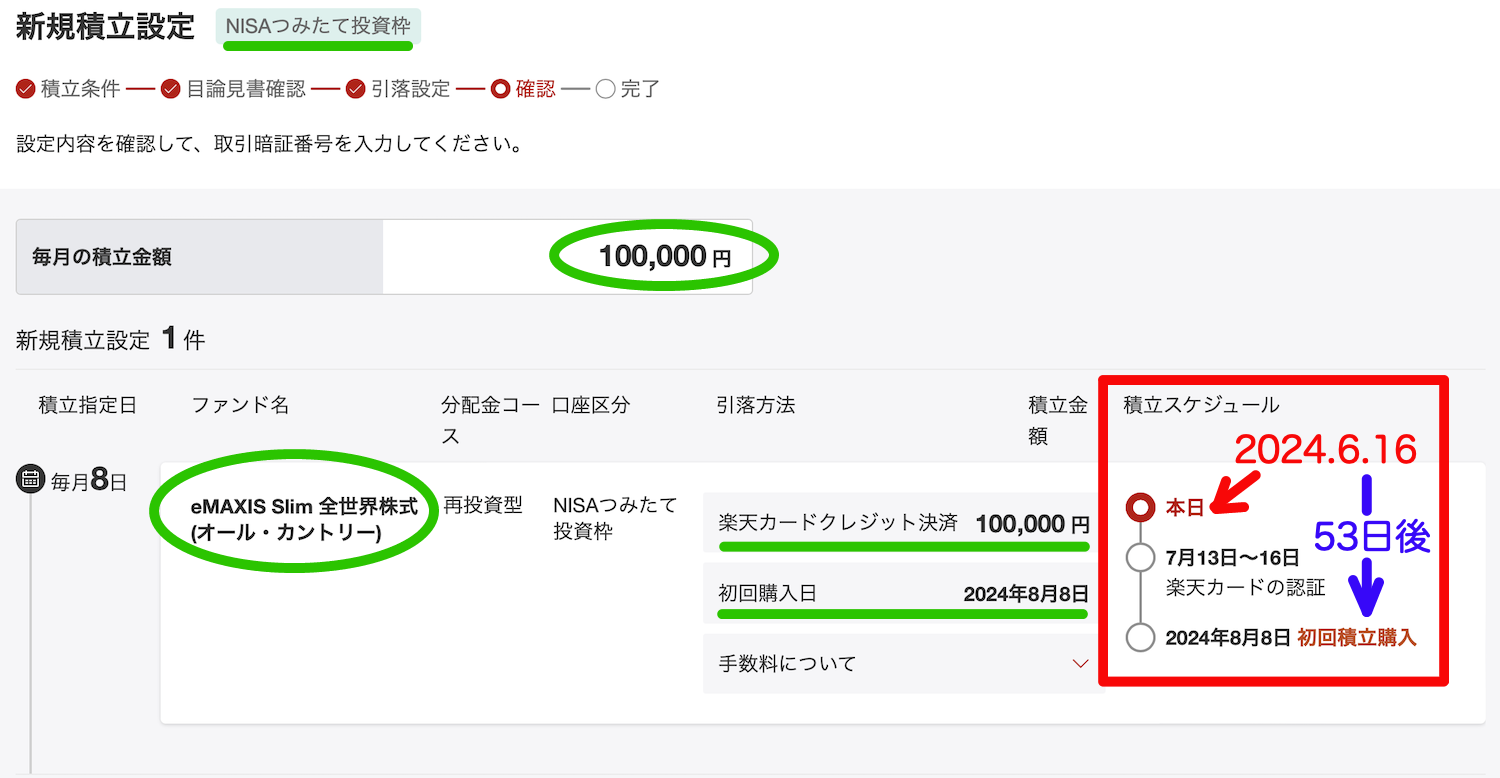Click the NISAつみたて投資枠 header badge
This screenshot has height=778, width=1500.
coord(318,27)
